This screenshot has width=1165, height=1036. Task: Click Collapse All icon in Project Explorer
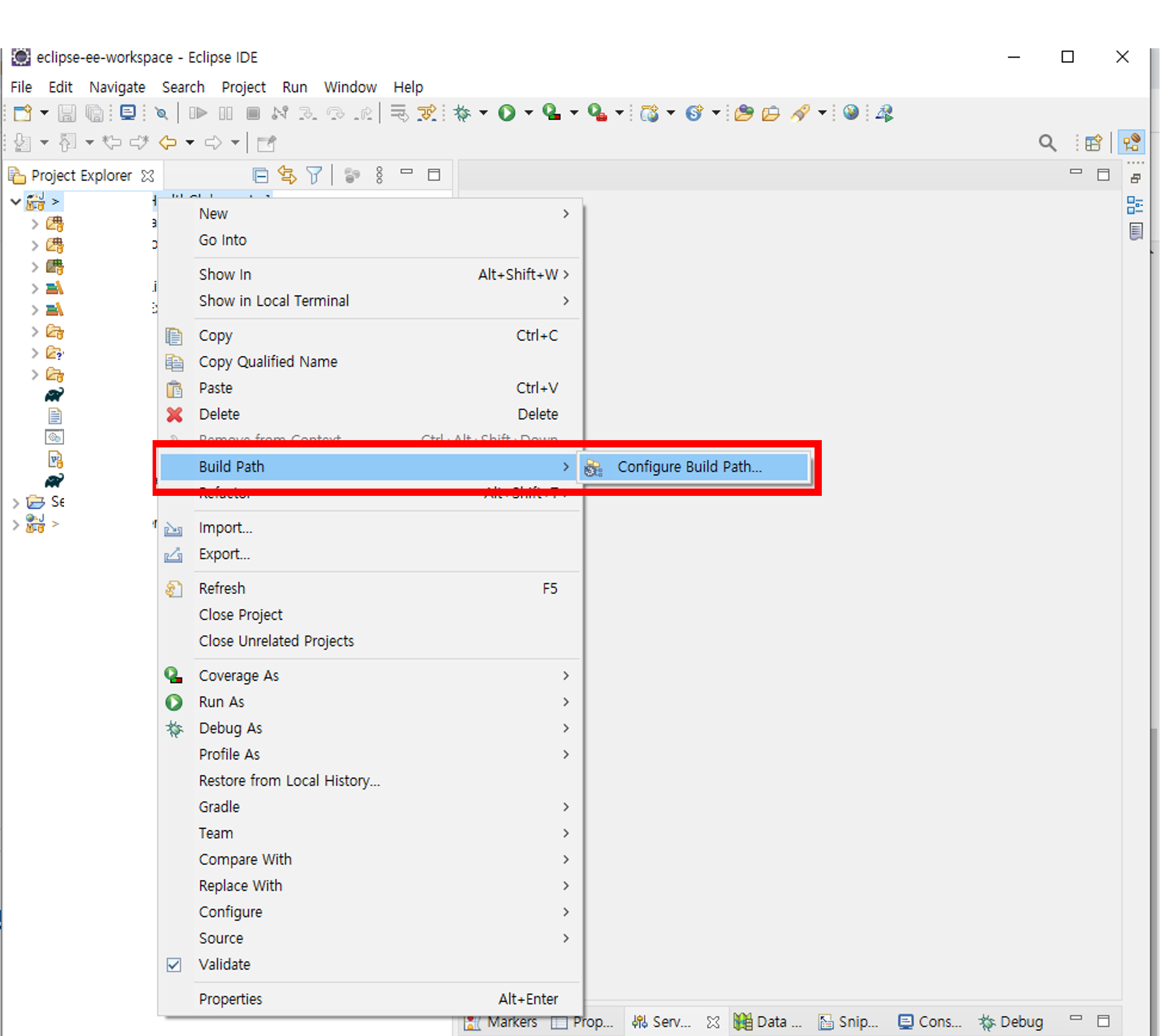[x=260, y=175]
